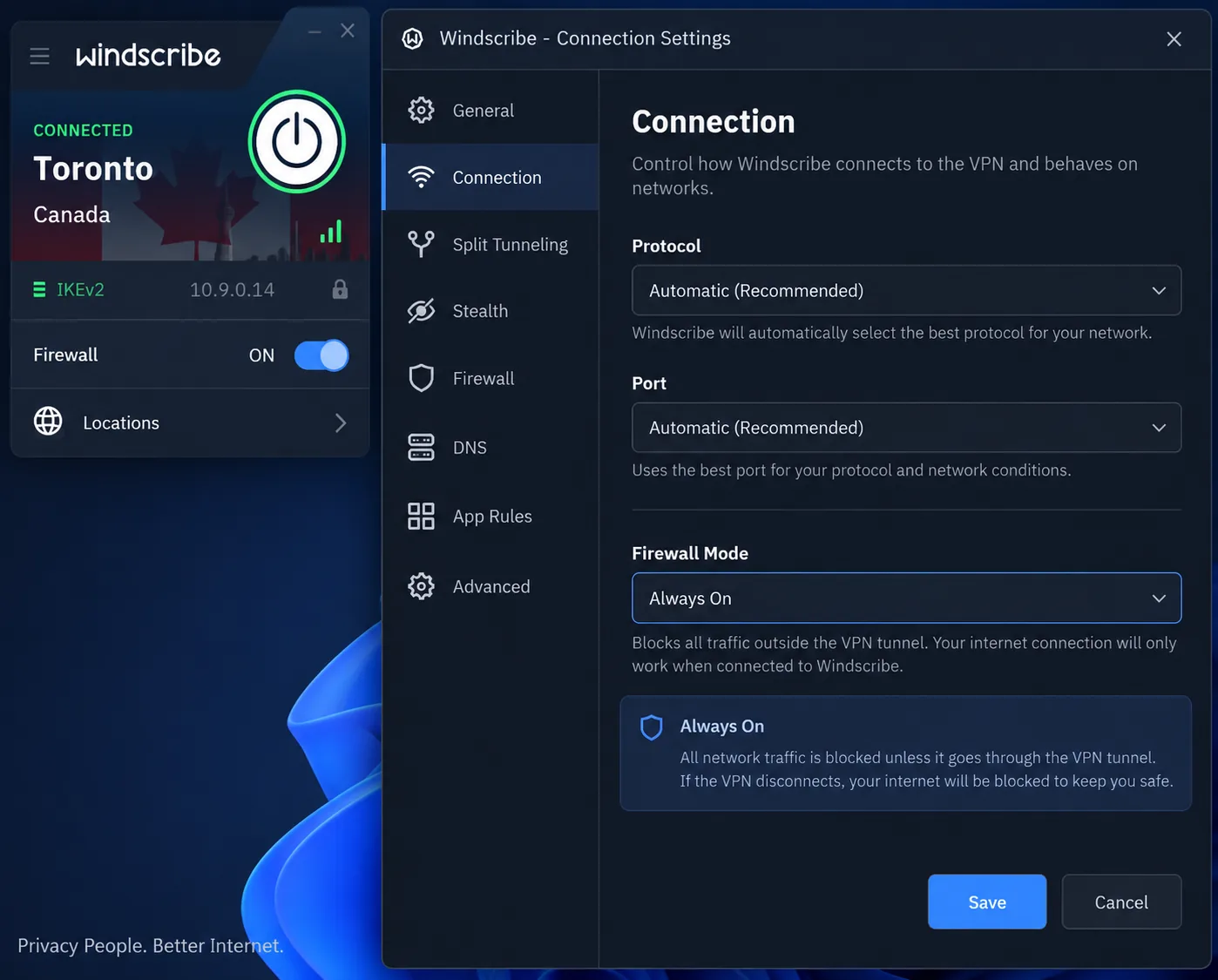Click the General gear icon
Screen dimensions: 1218x980
click(421, 110)
